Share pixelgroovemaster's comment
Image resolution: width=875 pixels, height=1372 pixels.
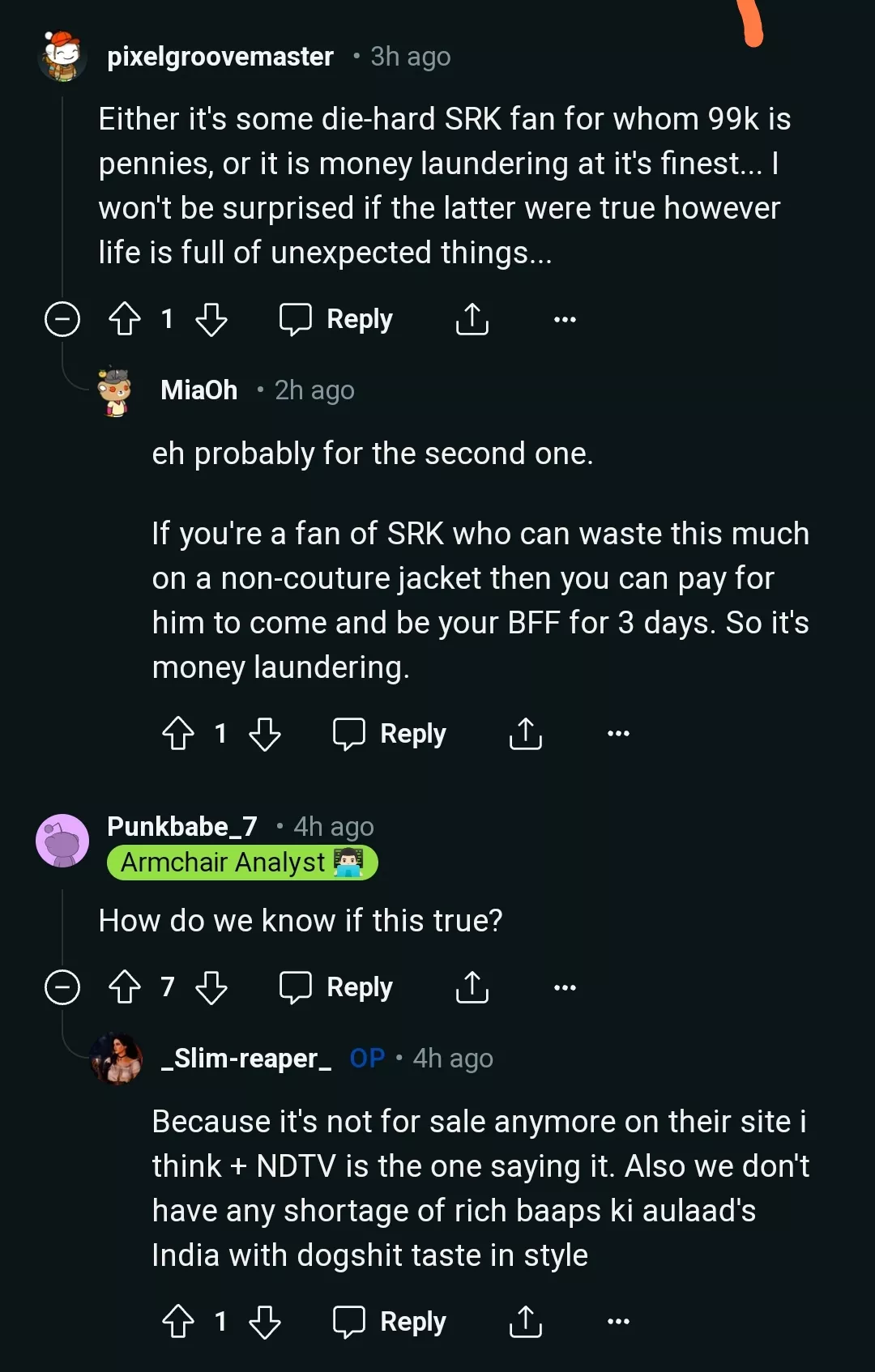(472, 319)
